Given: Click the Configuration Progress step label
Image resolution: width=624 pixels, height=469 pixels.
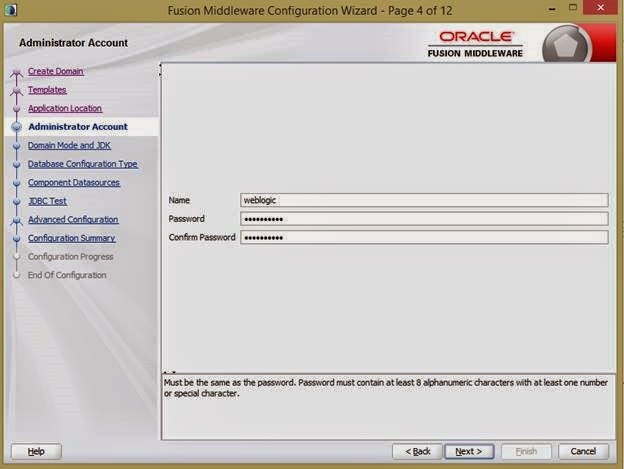Looking at the screenshot, I should [x=70, y=257].
